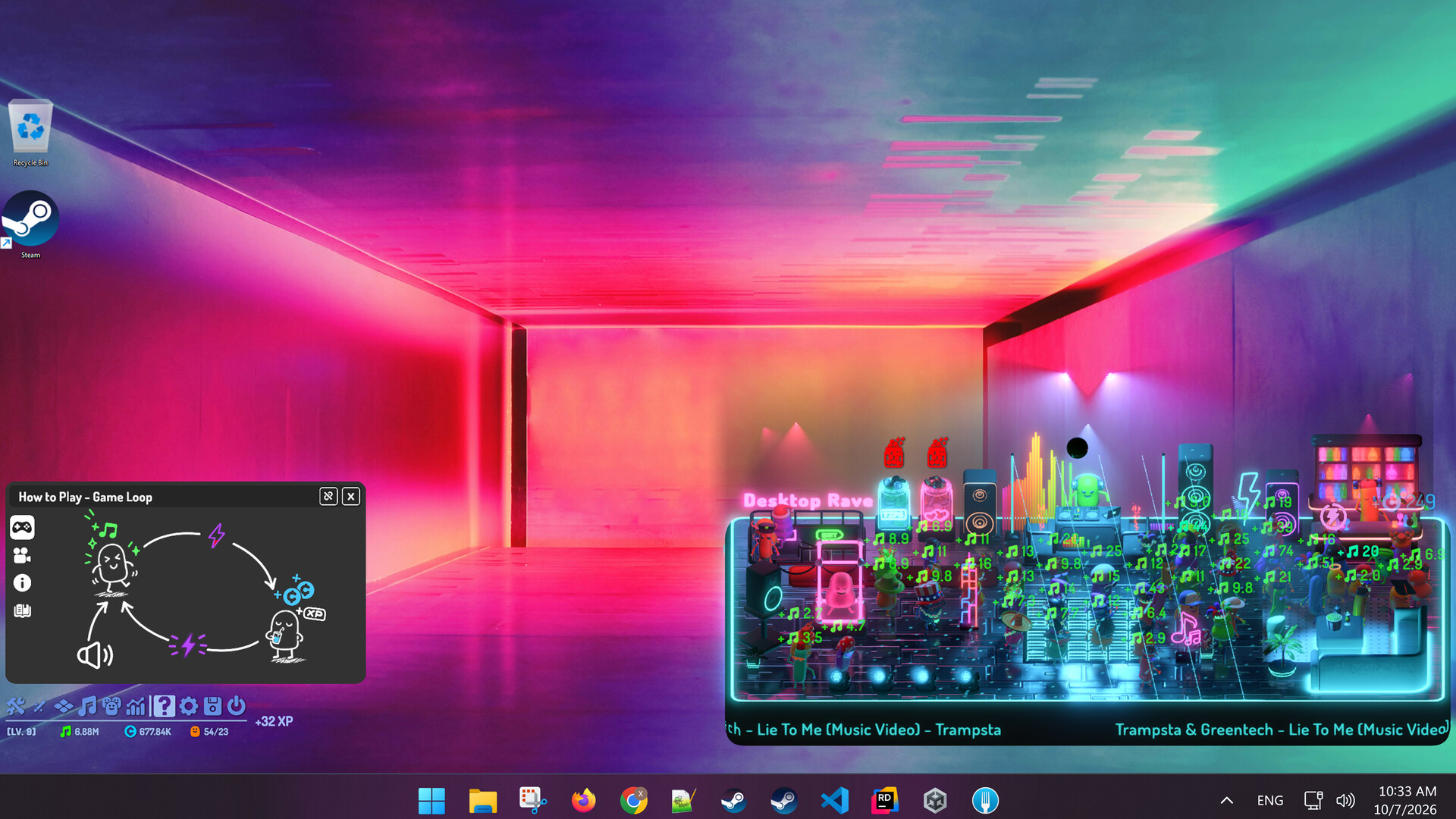Image resolution: width=1456 pixels, height=819 pixels.
Task: Click the scrolling song title ticker
Action: tap(1087, 730)
